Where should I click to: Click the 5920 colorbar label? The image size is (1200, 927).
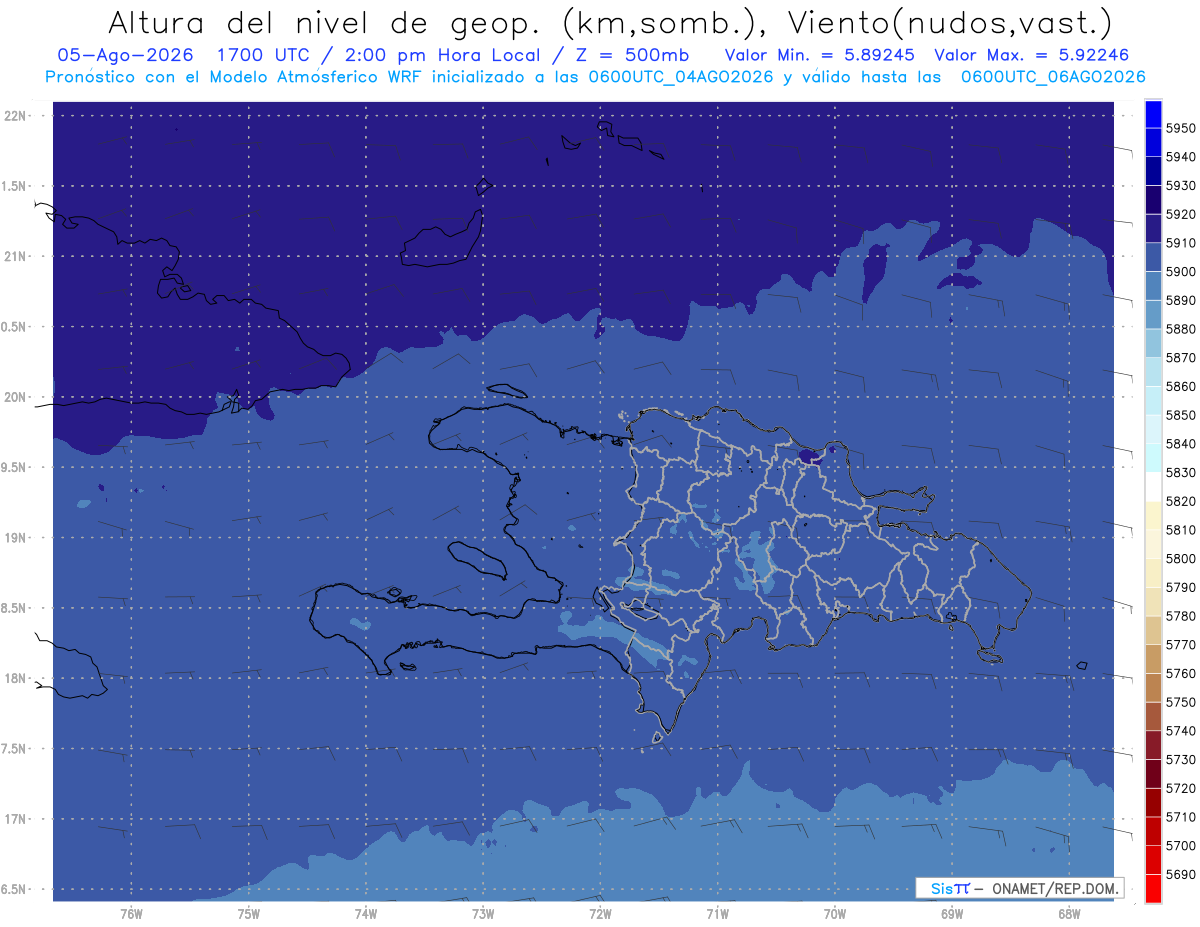[x=1181, y=215]
